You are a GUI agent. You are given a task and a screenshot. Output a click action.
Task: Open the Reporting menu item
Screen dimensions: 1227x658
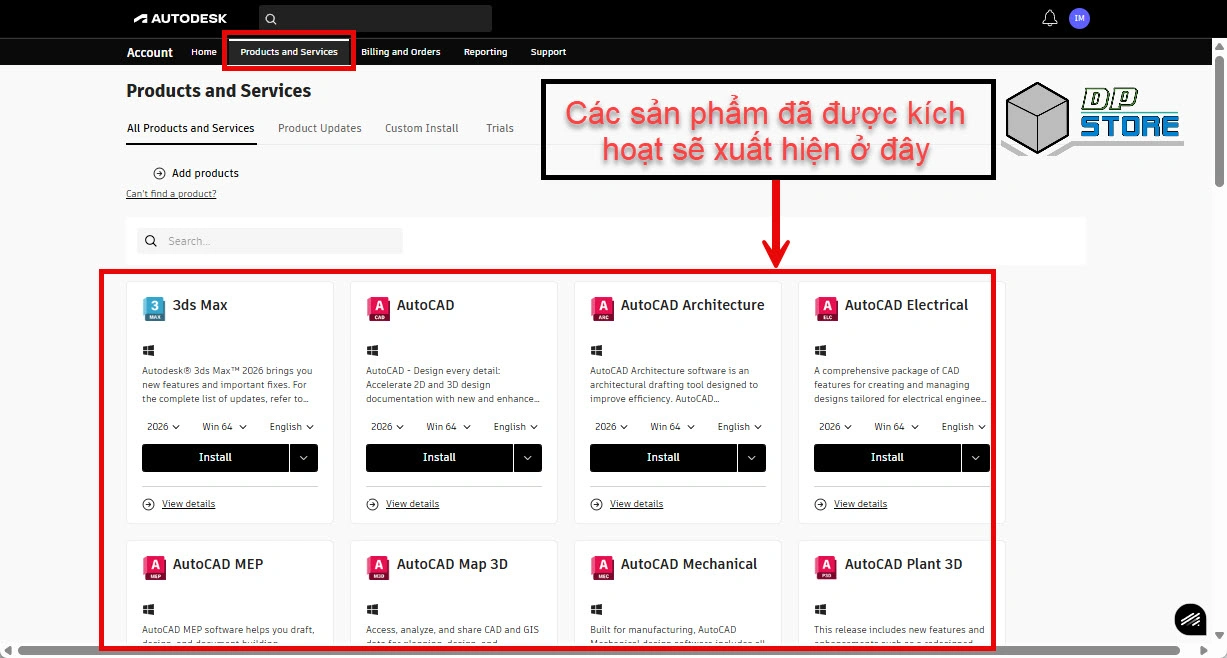[x=486, y=52]
